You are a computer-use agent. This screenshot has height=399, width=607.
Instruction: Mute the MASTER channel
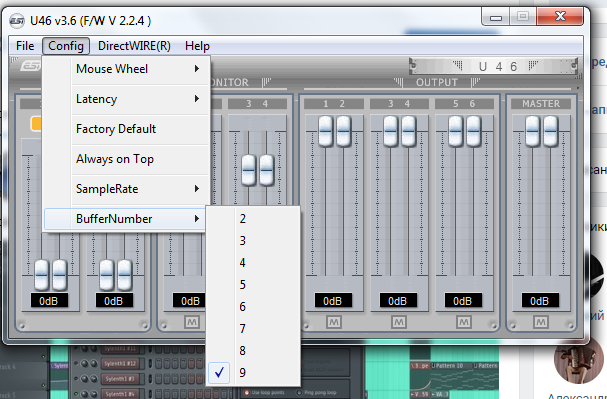tap(540, 322)
